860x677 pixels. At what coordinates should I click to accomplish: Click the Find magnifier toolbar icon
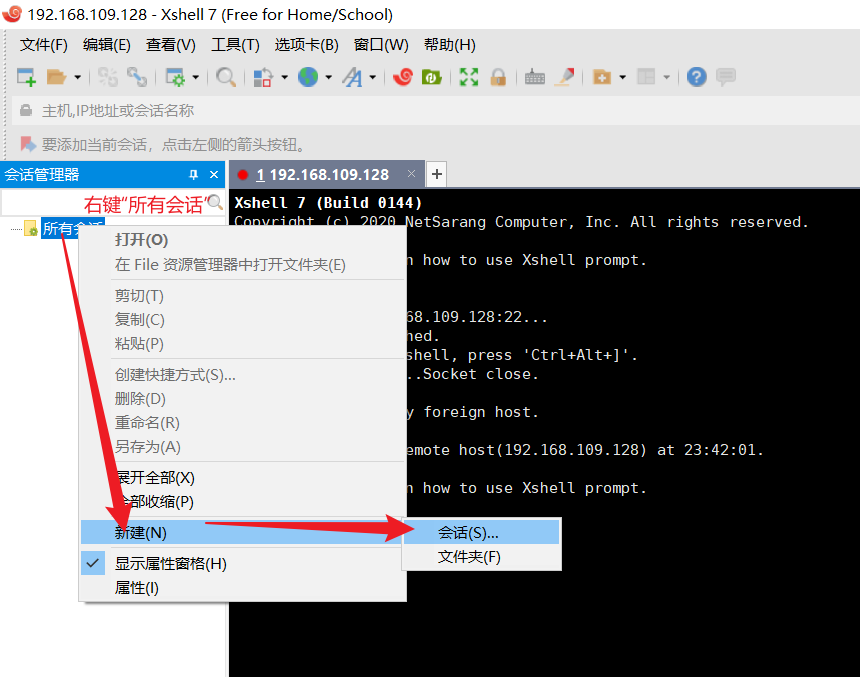(225, 77)
